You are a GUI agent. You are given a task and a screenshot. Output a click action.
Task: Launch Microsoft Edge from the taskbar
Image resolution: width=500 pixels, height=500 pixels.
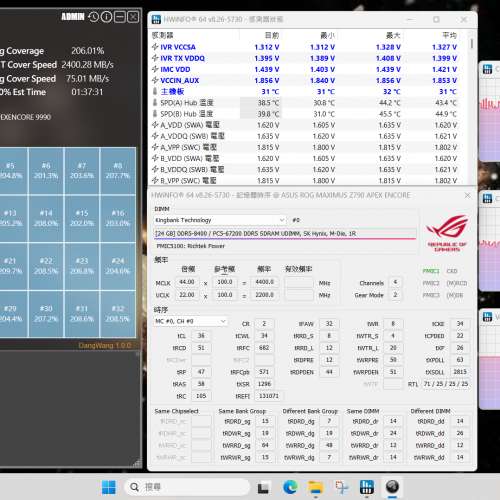(290, 487)
